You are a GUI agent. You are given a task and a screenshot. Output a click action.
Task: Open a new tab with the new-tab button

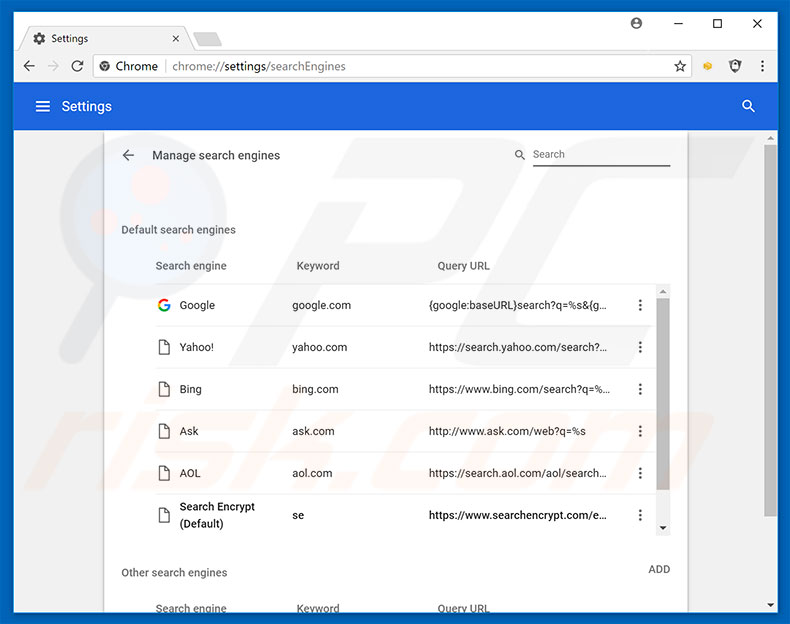[207, 39]
